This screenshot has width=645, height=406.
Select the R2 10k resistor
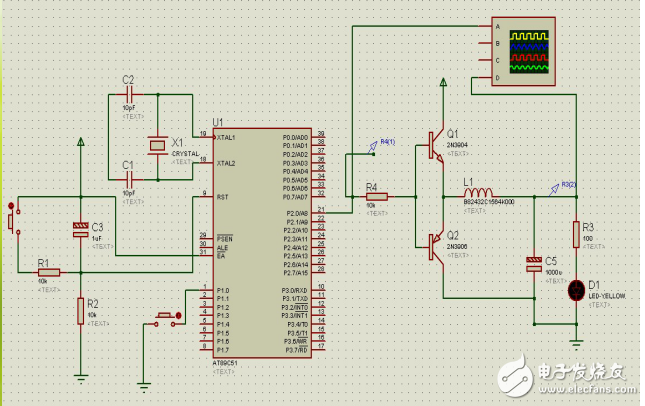(80, 312)
